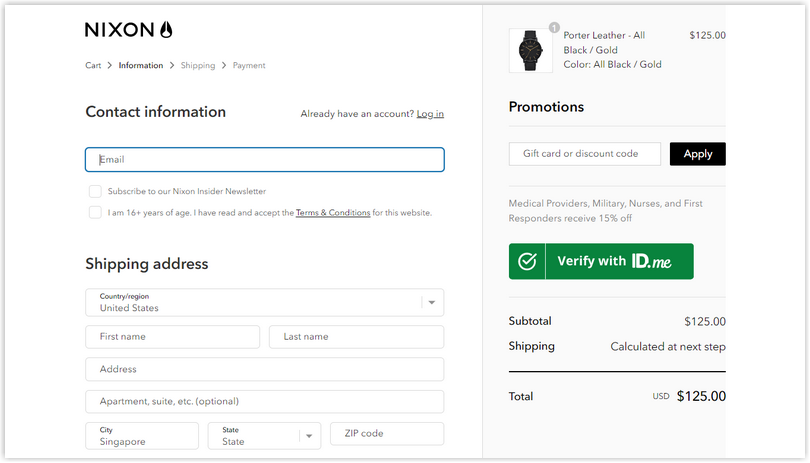Click the item quantity badge on the watch image

[554, 27]
